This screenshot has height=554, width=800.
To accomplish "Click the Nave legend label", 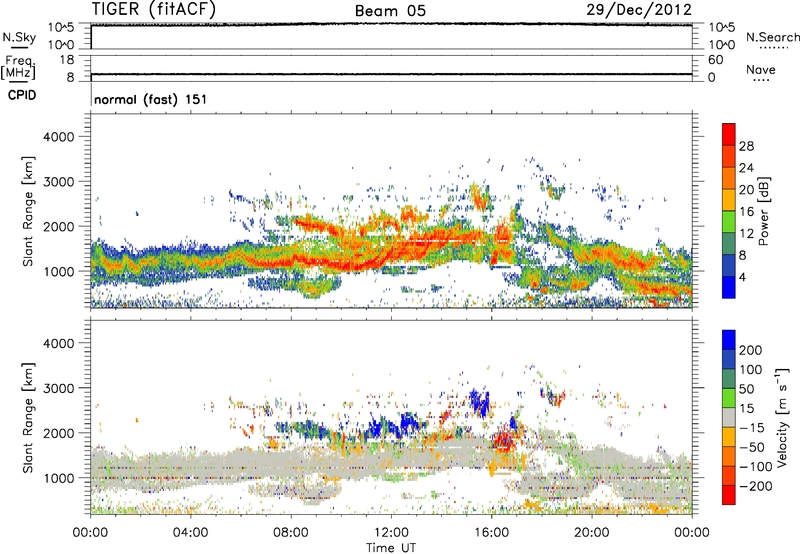I will [761, 70].
